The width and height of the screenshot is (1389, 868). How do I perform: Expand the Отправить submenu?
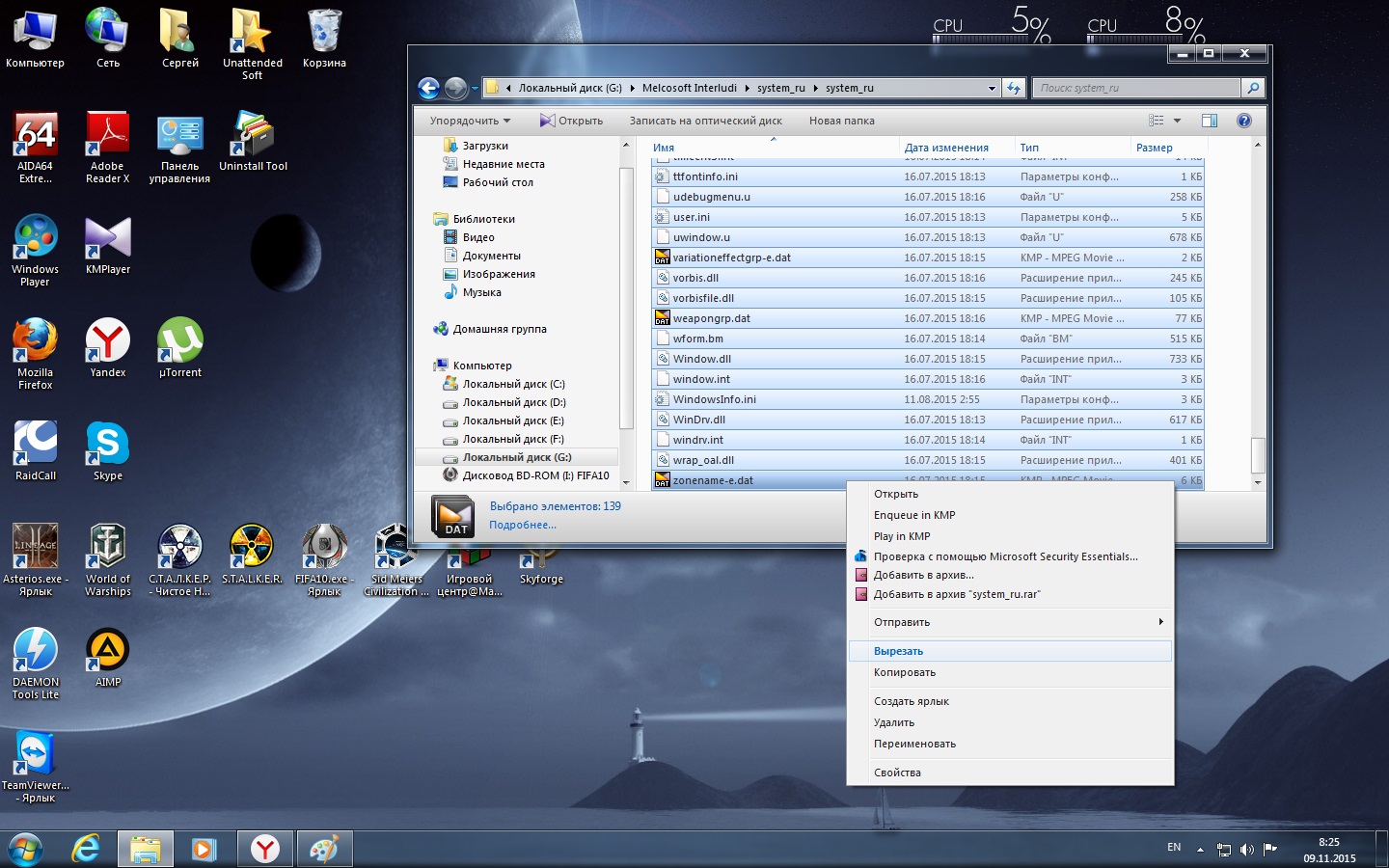point(1010,622)
